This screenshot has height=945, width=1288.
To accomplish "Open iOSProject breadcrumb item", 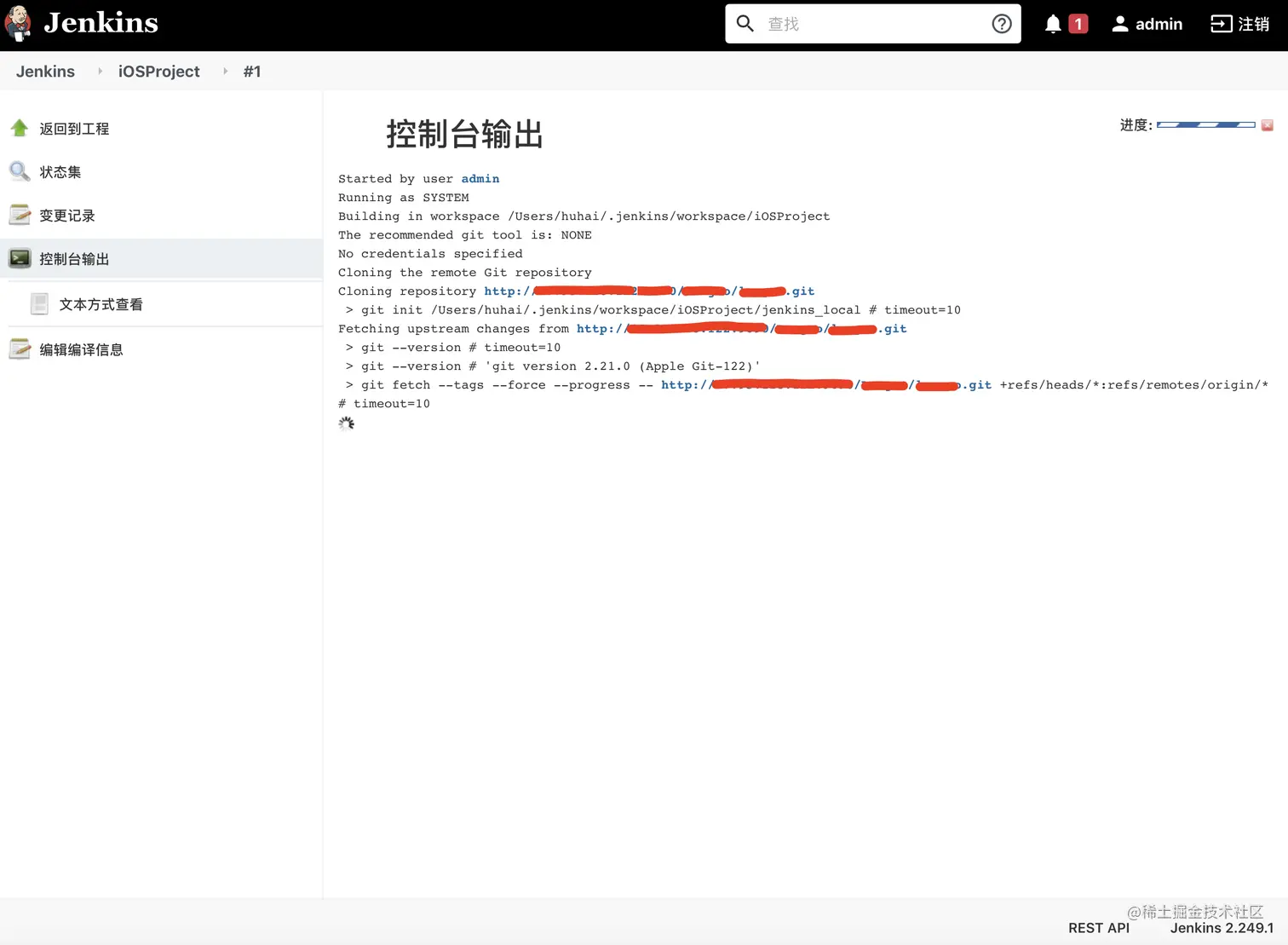I will tap(158, 72).
